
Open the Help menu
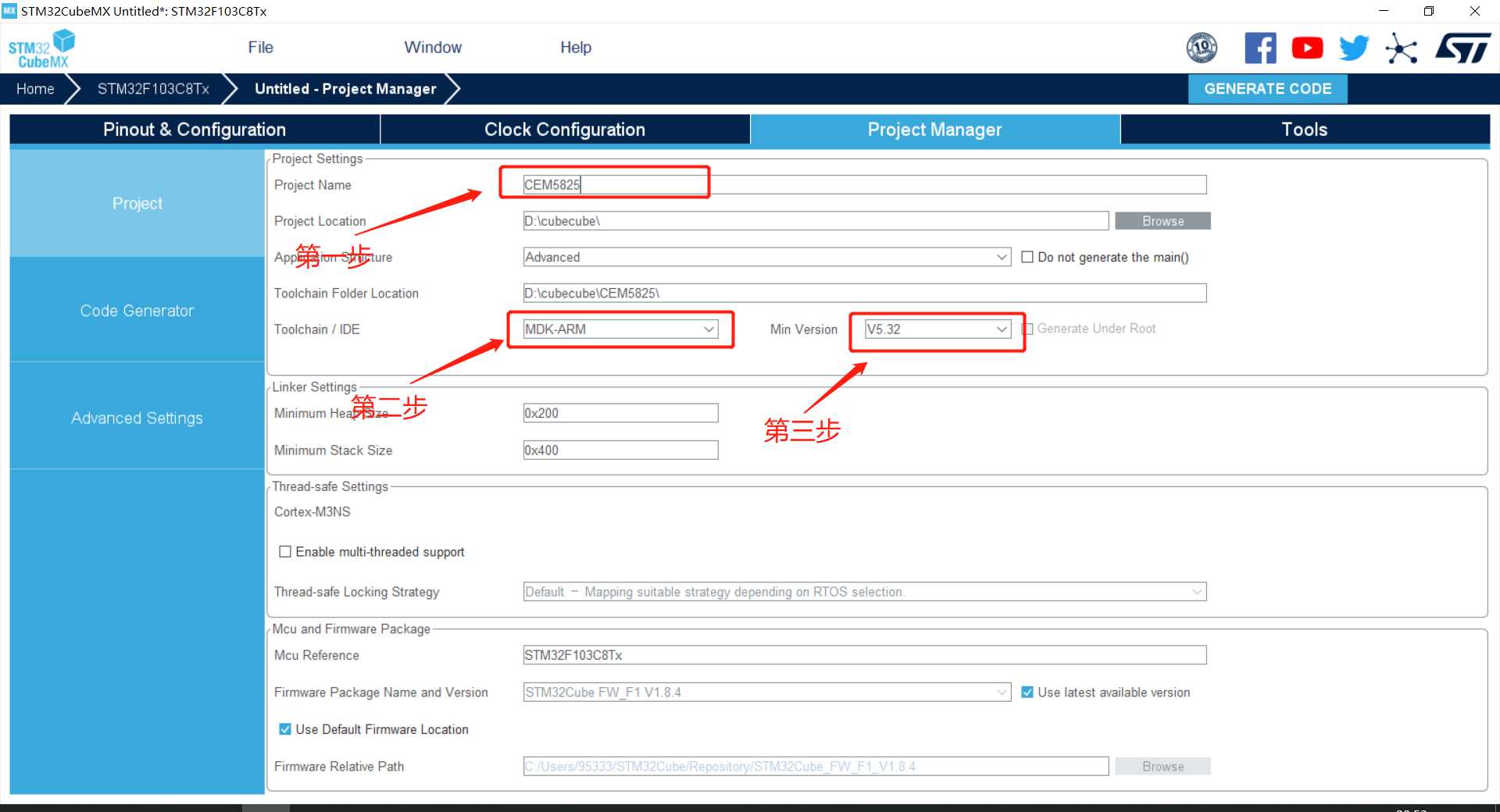(576, 48)
